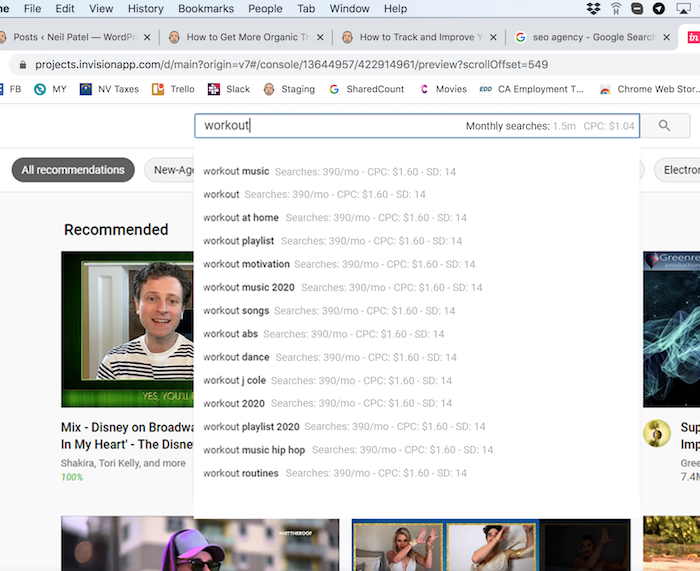
Task: Close the seo agency Google Search tab
Action: [x=667, y=38]
